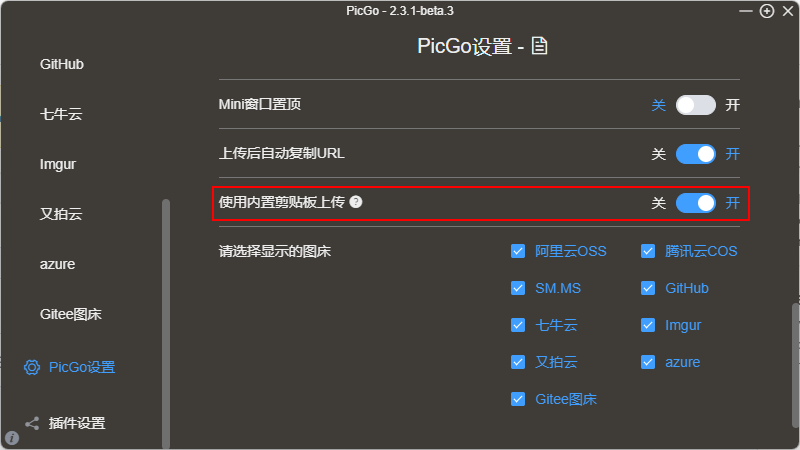This screenshot has width=800, height=450.
Task: Open Imgur sidebar entry
Action: point(58,164)
